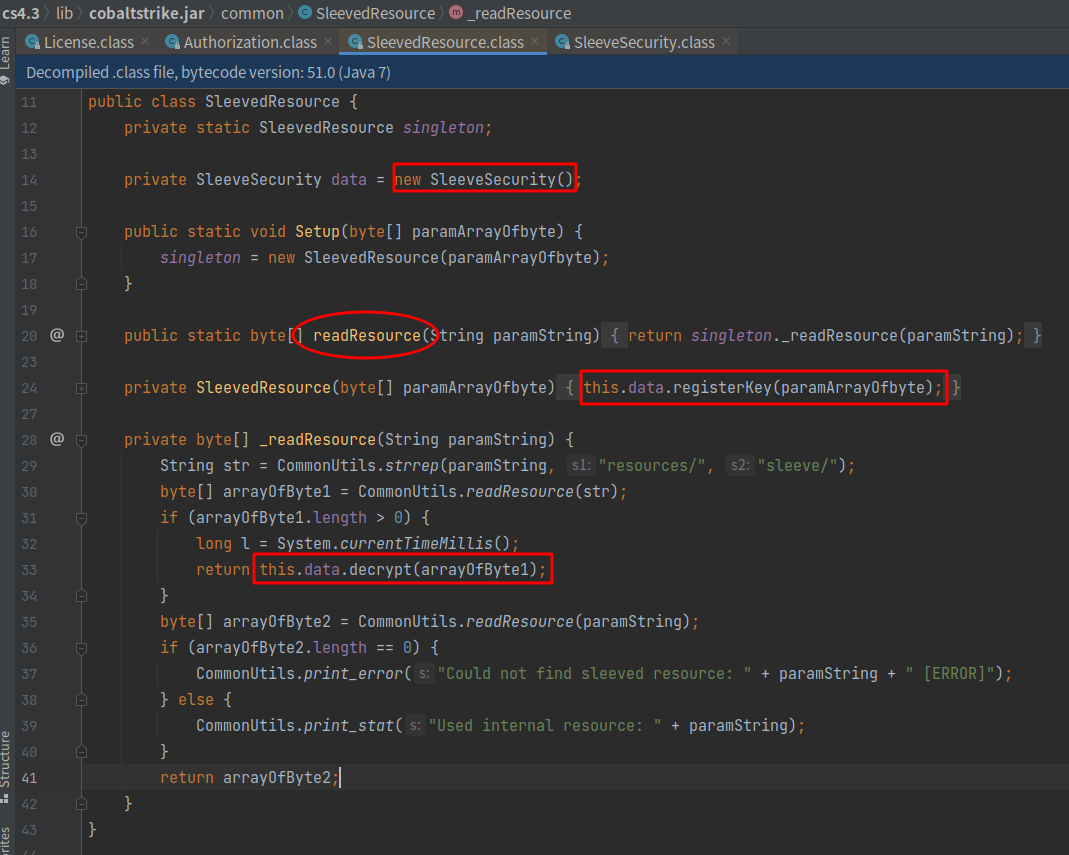
Task: Click the gutter @ icon on line 28
Action: 57,439
